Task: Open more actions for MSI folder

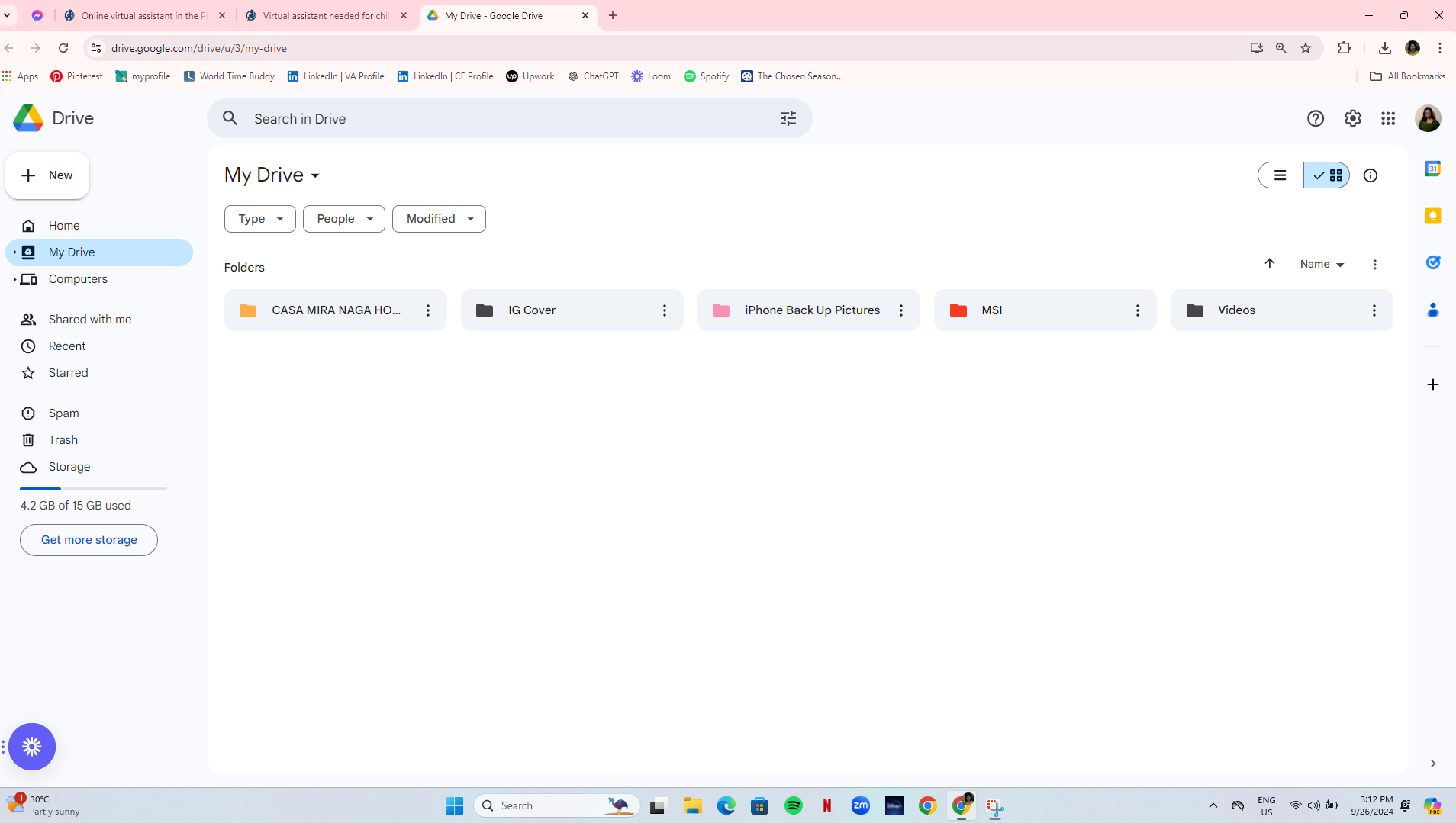Action: tap(1138, 310)
